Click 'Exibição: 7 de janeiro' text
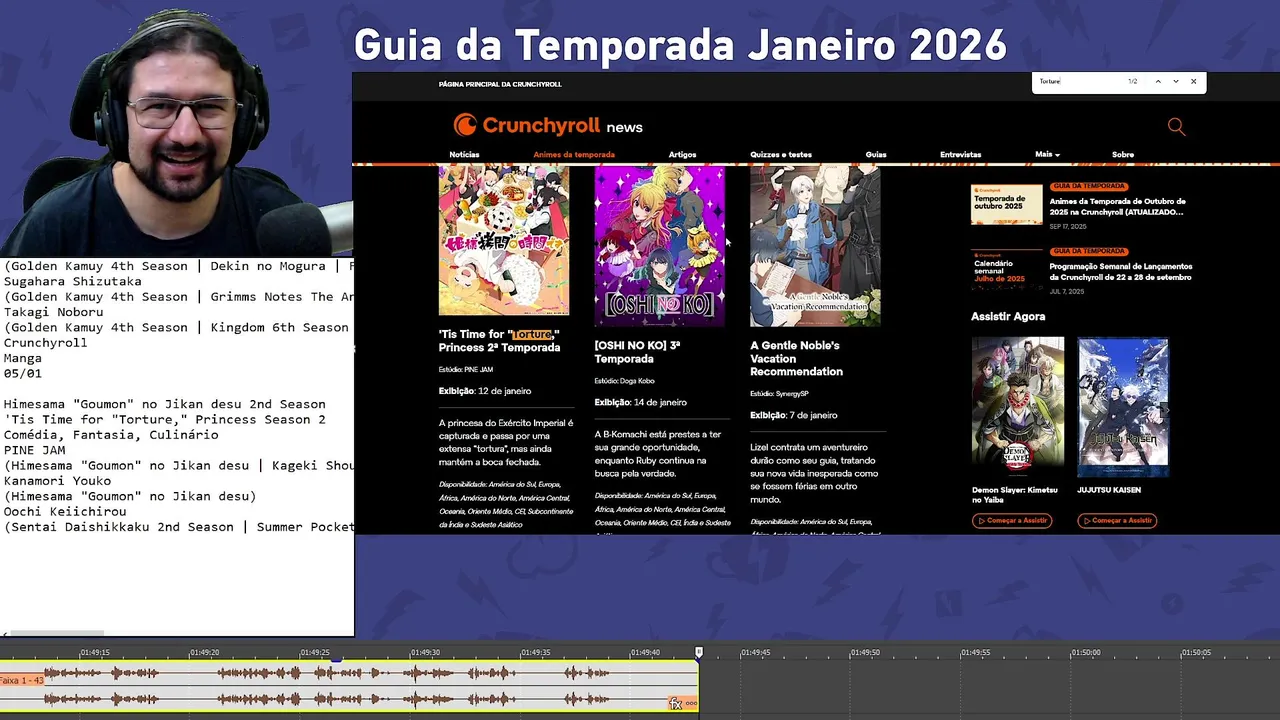 pos(794,415)
